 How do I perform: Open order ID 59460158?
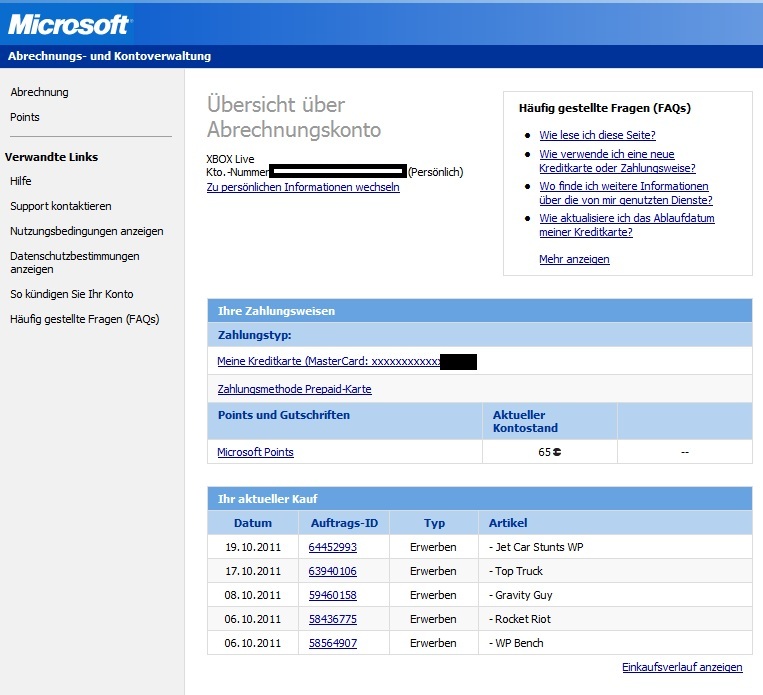click(332, 595)
